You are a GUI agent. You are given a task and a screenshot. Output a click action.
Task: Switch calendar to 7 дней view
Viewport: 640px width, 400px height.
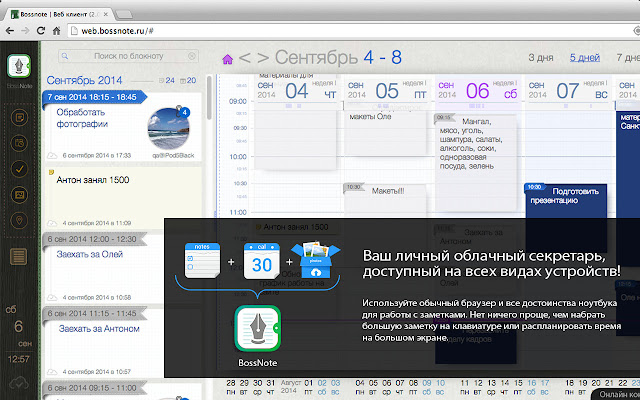628,58
